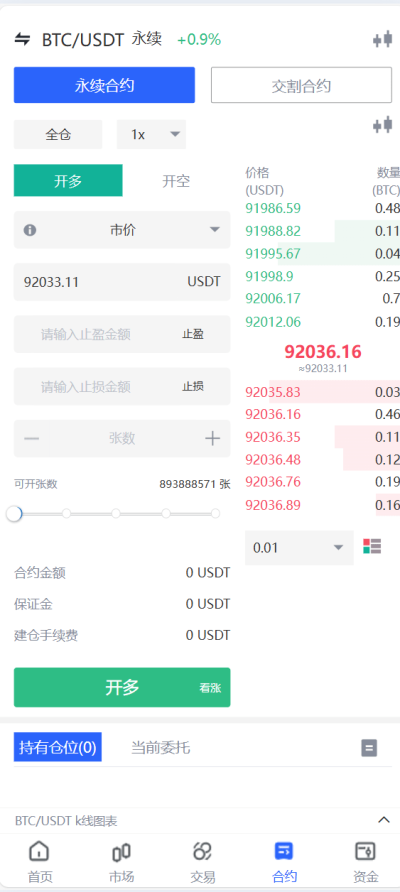The height and width of the screenshot is (892, 400).
Task: Go to 首页 home in bottom navigation
Action: tap(39, 863)
